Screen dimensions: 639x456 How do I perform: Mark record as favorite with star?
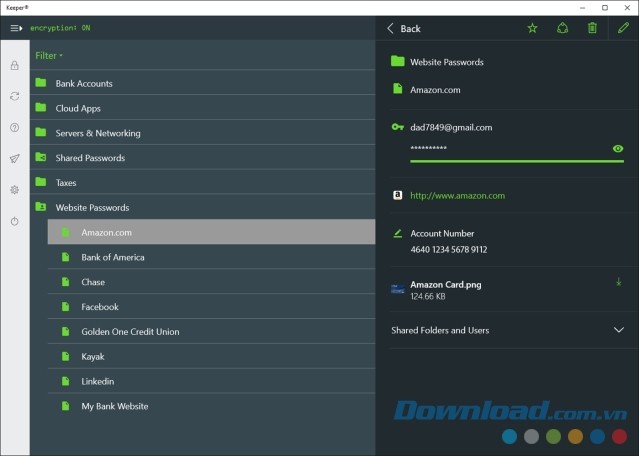(x=532, y=28)
